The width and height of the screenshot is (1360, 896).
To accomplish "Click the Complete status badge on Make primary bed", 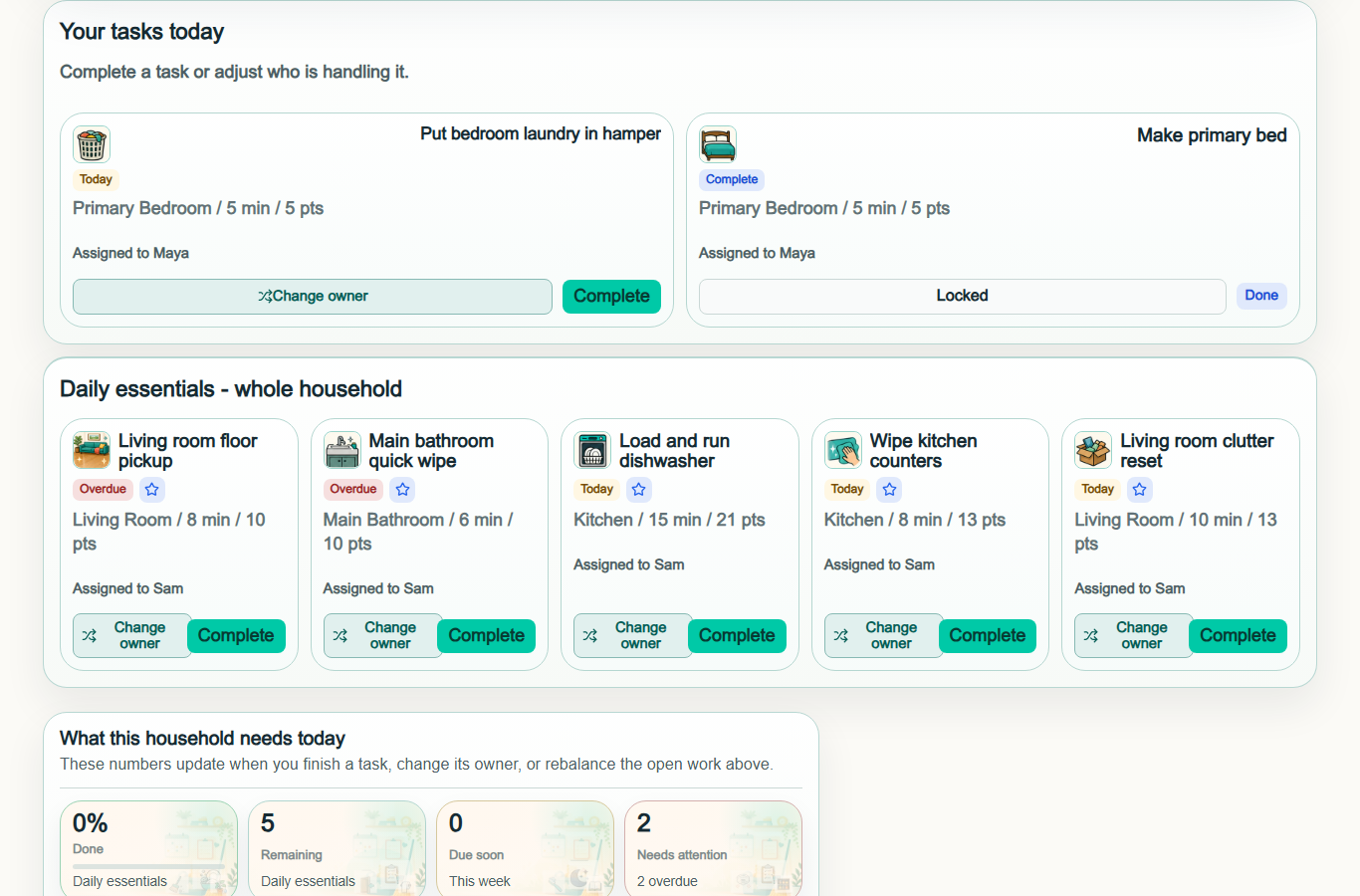I will [x=732, y=179].
